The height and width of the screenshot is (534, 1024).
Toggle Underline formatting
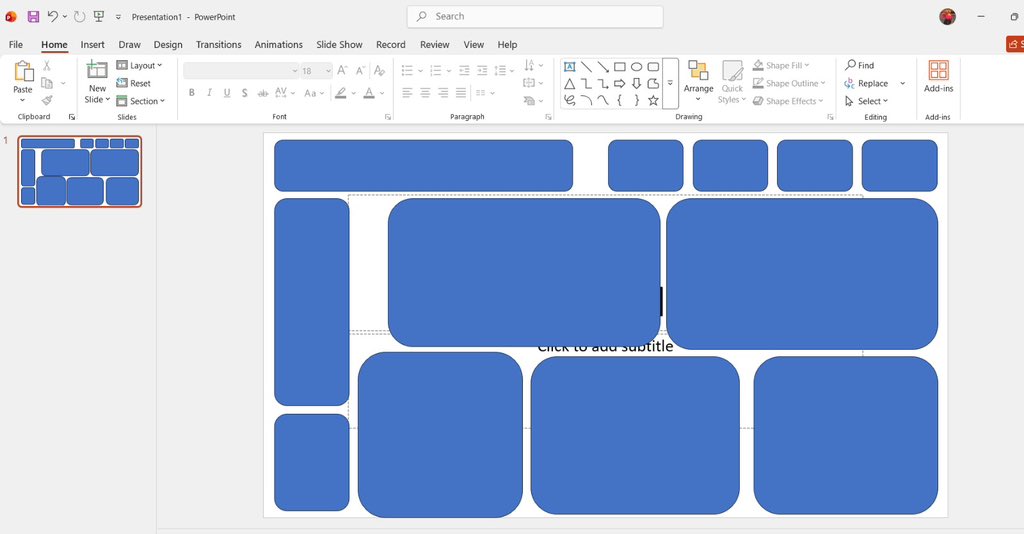pyautogui.click(x=227, y=93)
